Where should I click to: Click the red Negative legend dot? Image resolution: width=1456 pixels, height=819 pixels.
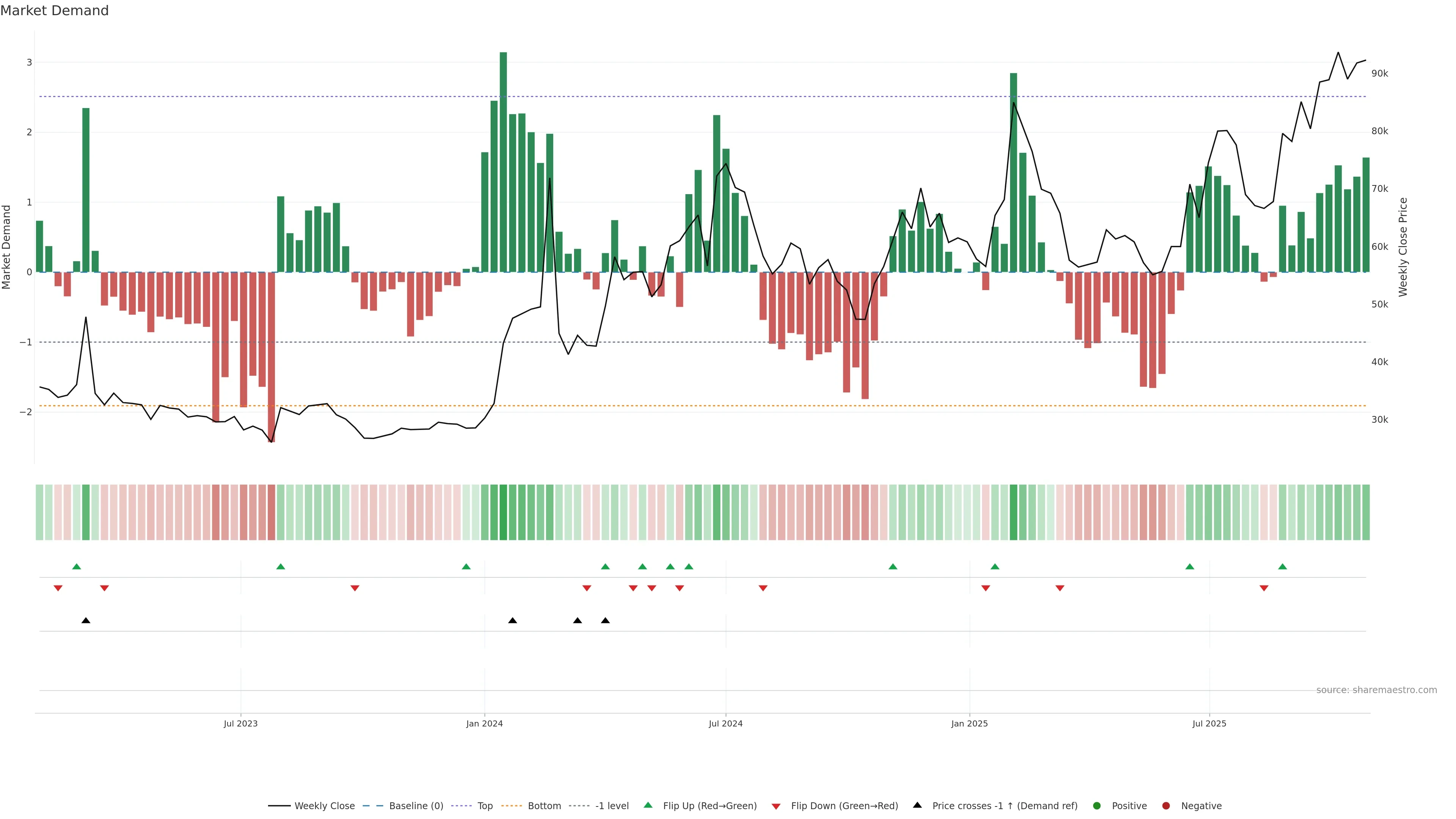(1166, 806)
